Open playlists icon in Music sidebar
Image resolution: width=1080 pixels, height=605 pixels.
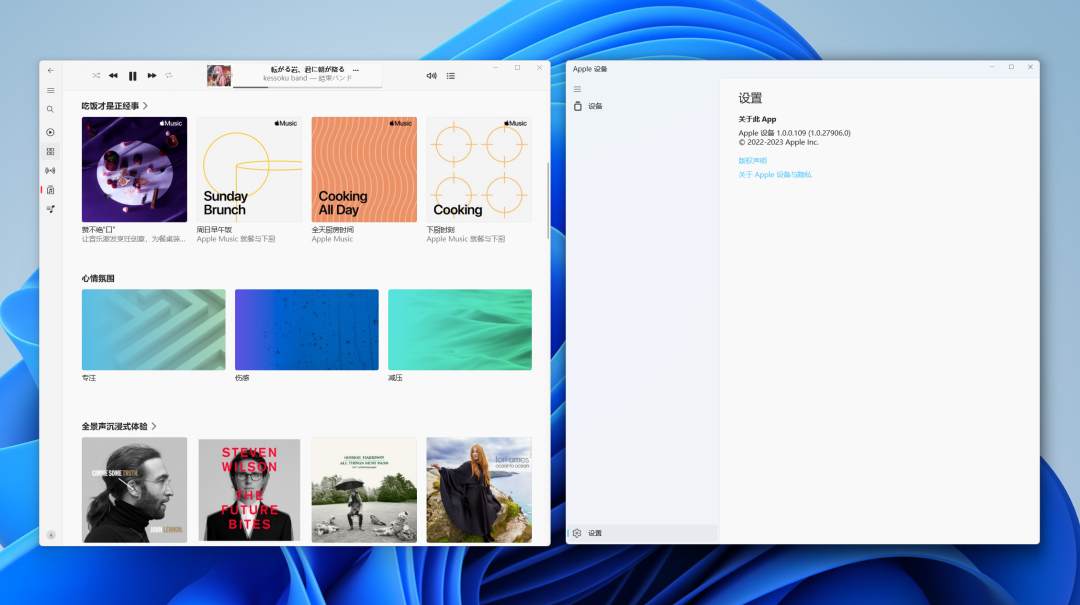point(50,209)
